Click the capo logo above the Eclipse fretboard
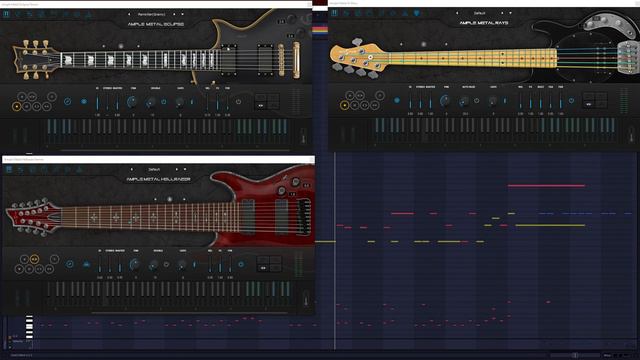 [x=121, y=46]
